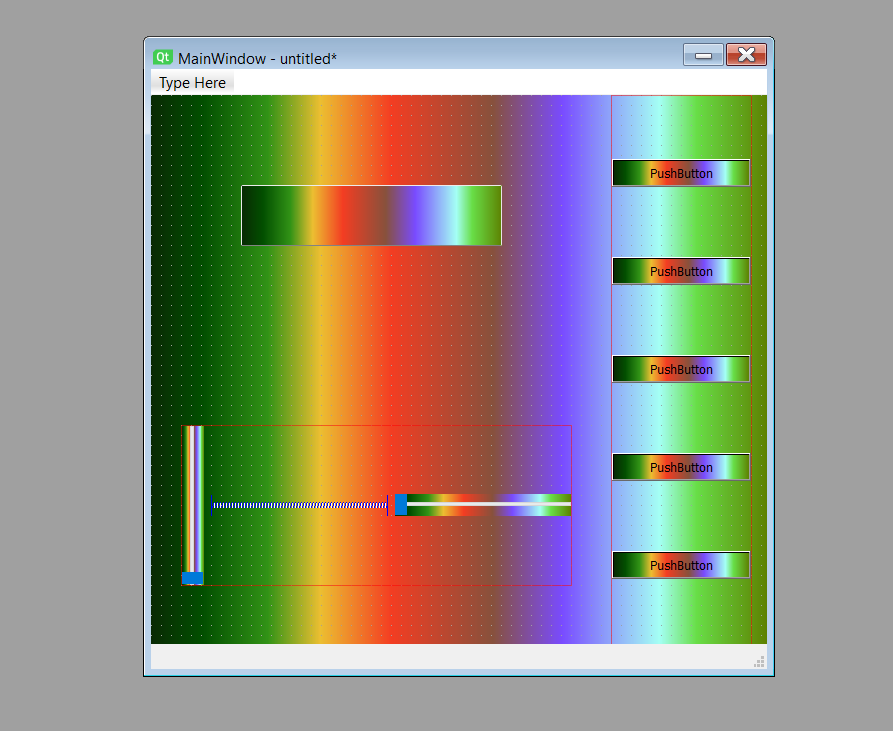Viewport: 893px width, 731px height.
Task: Open the Type Here menu placeholder
Action: click(x=192, y=83)
